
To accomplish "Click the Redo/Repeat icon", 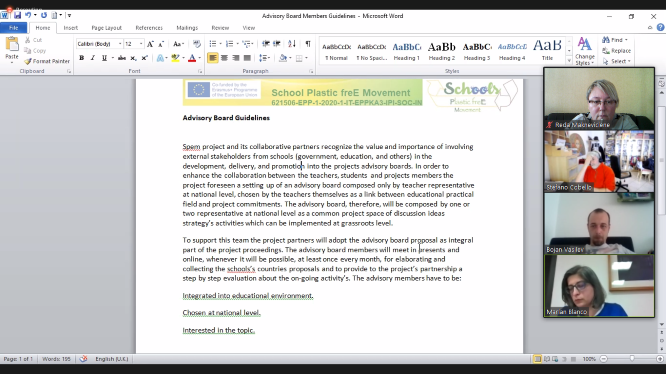I will pyautogui.click(x=44, y=15).
